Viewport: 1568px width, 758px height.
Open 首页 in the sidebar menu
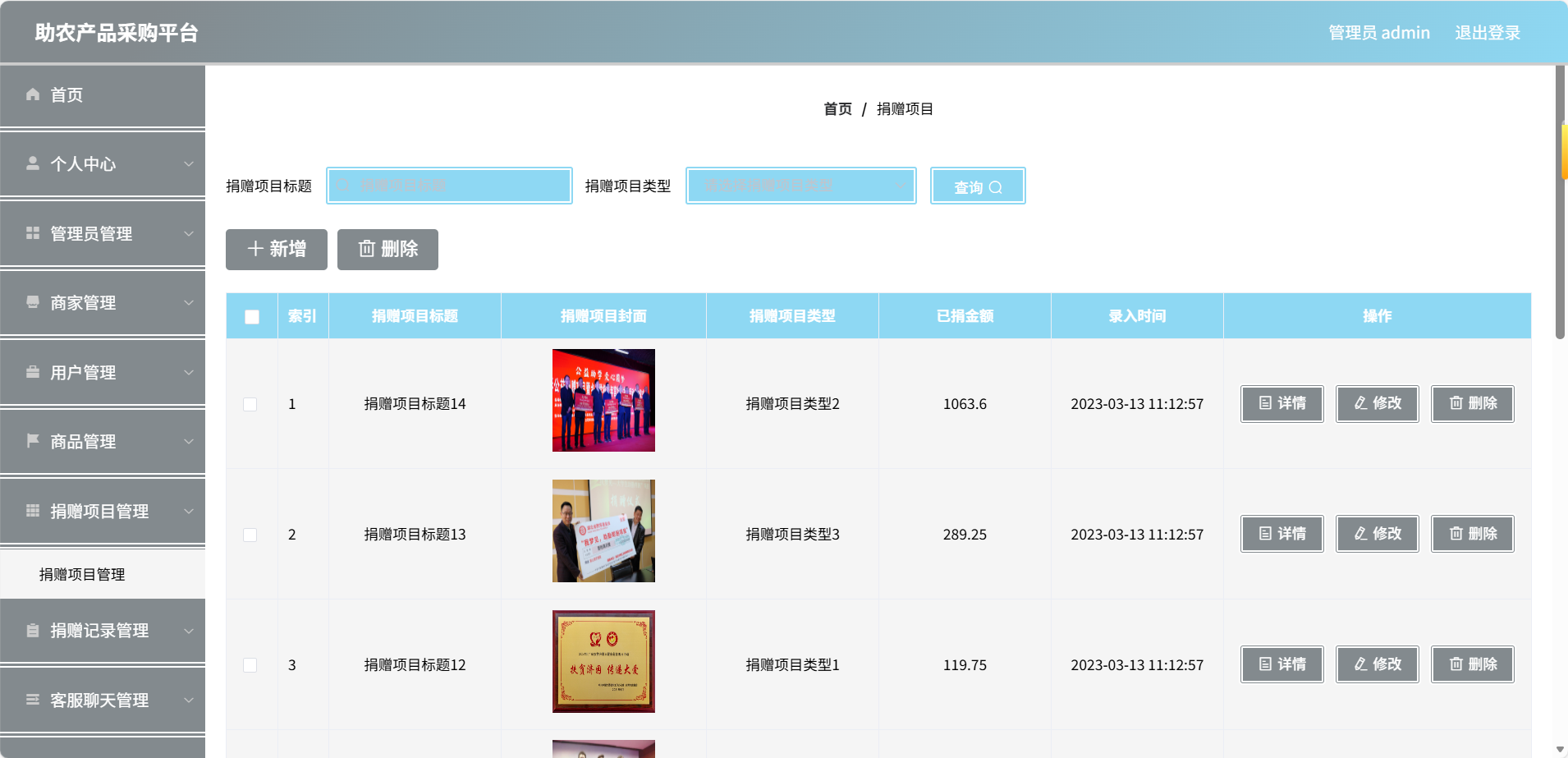point(103,95)
